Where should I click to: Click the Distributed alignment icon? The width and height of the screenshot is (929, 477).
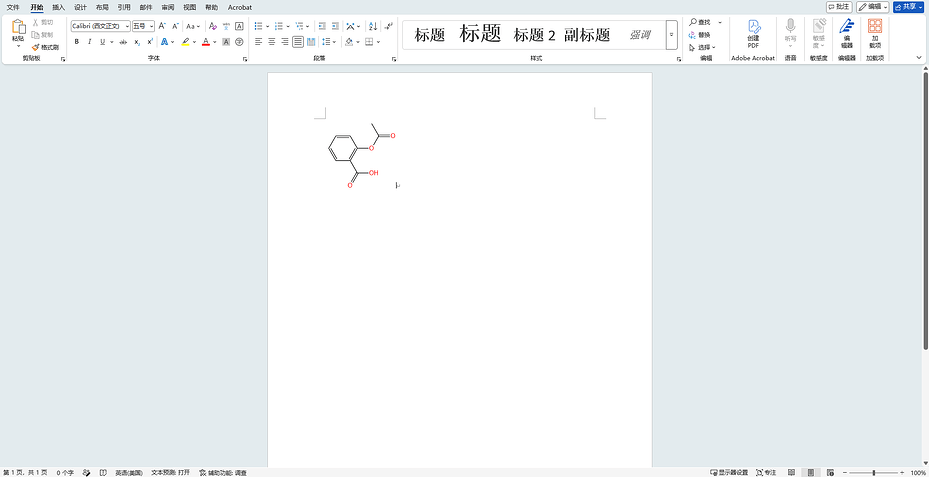[x=311, y=42]
